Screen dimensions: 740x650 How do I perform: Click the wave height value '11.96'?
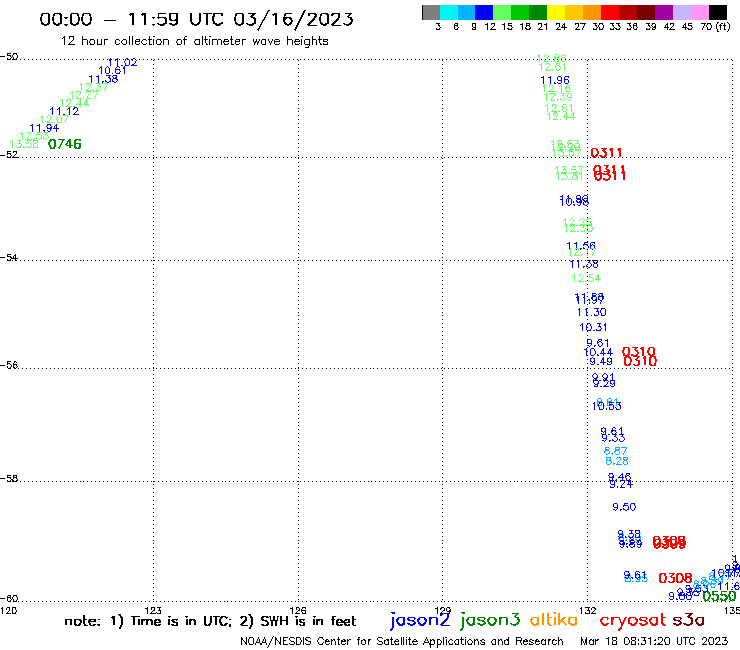[x=555, y=80]
